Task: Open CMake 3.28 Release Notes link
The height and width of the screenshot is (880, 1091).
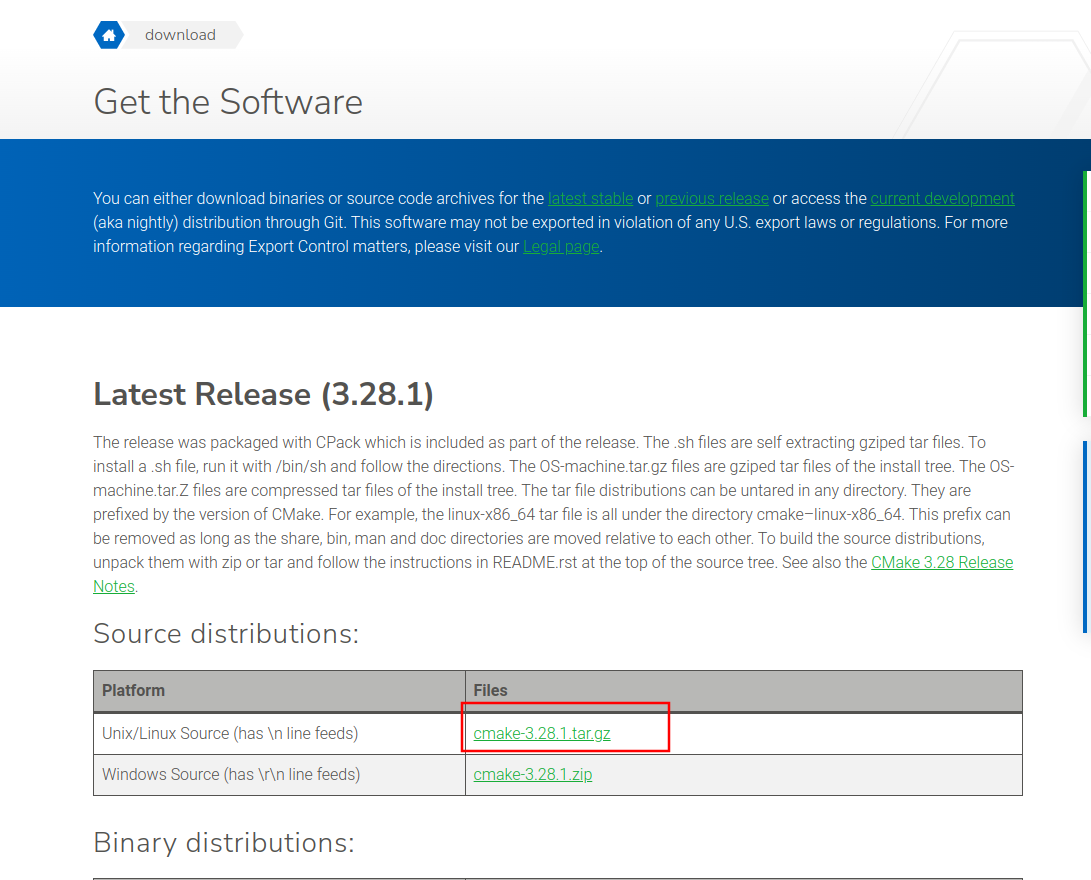Action: tap(942, 562)
